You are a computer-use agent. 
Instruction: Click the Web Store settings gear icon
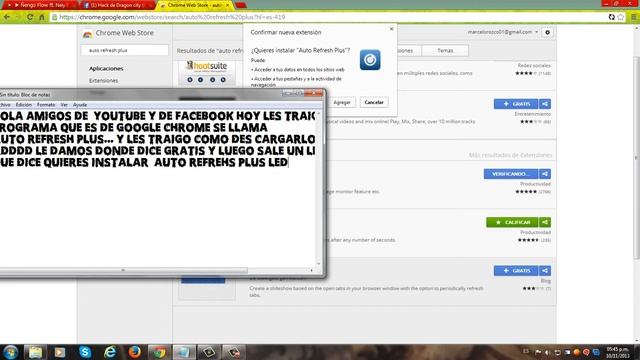coord(547,32)
